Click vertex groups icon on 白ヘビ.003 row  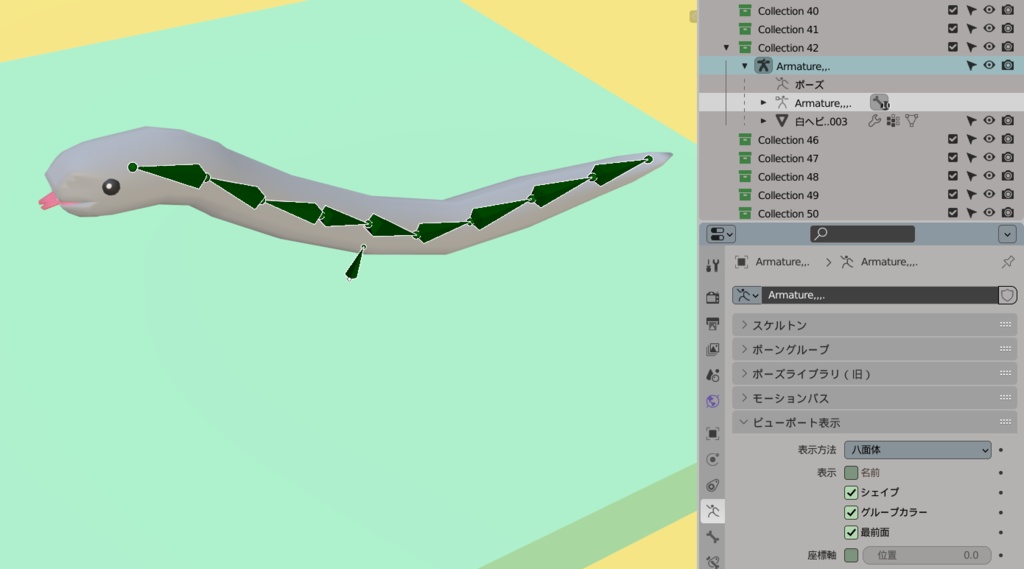(x=893, y=121)
